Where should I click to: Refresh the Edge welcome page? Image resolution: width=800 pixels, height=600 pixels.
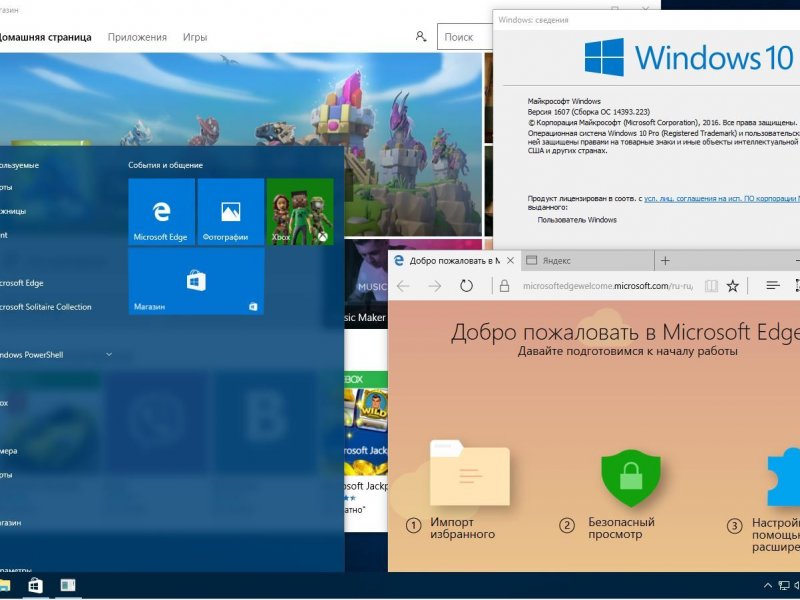coord(466,286)
